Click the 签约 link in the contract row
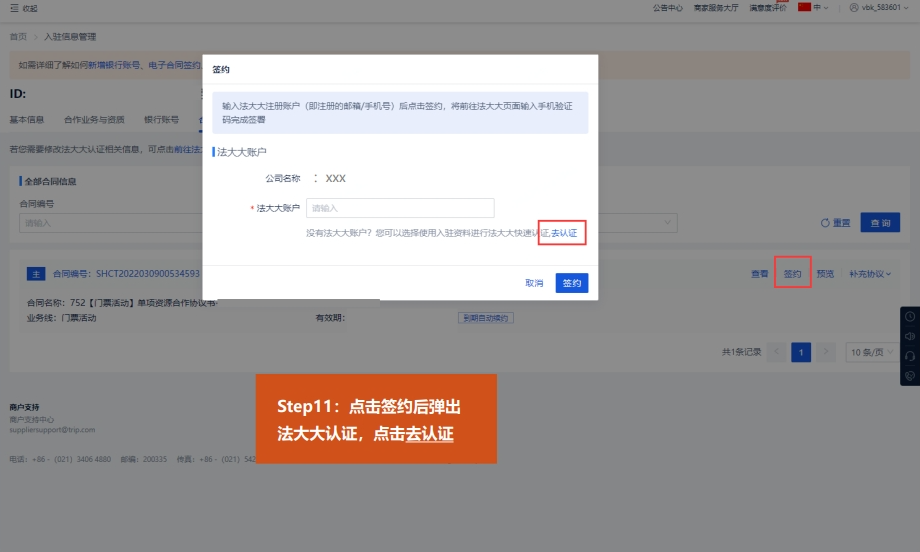920x552 pixels. 792,273
